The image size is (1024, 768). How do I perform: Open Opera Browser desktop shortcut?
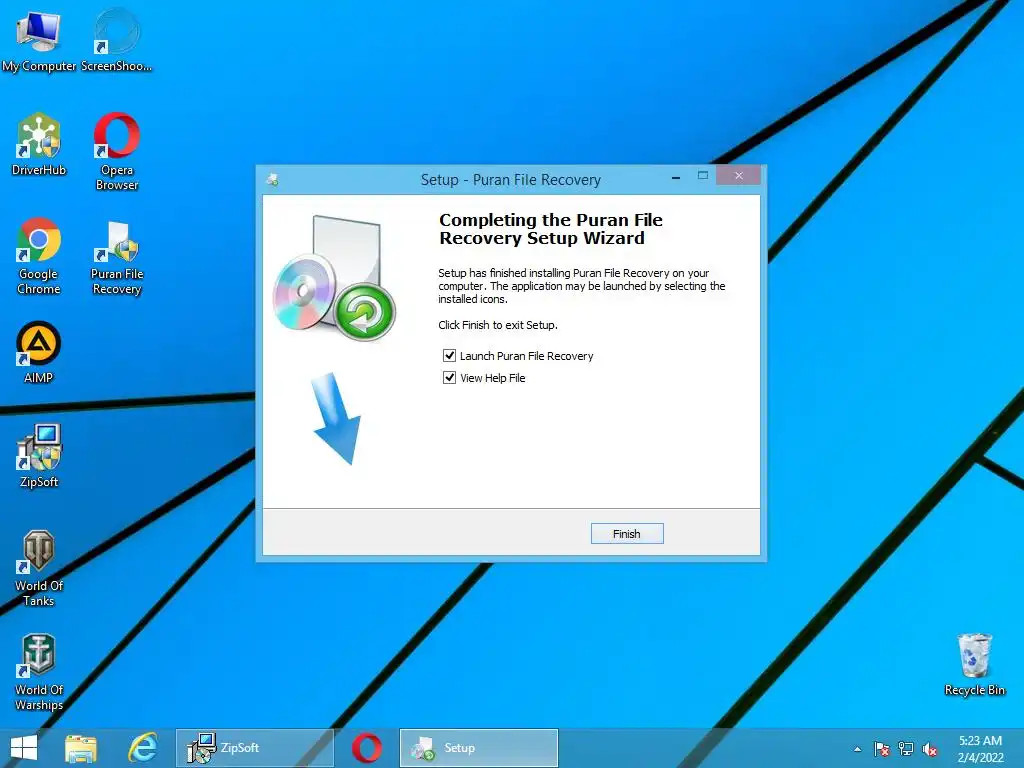pyautogui.click(x=116, y=152)
